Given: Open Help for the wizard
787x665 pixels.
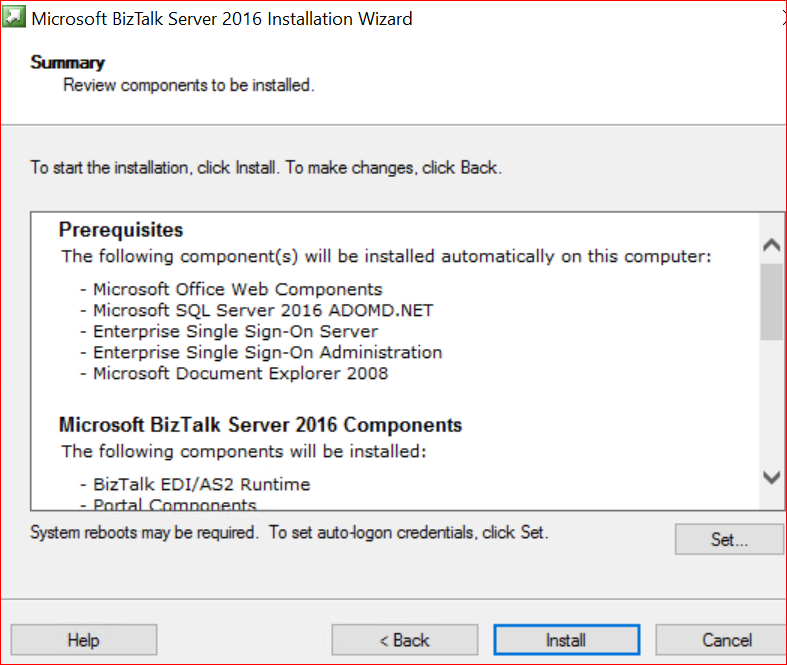Looking at the screenshot, I should click(84, 640).
